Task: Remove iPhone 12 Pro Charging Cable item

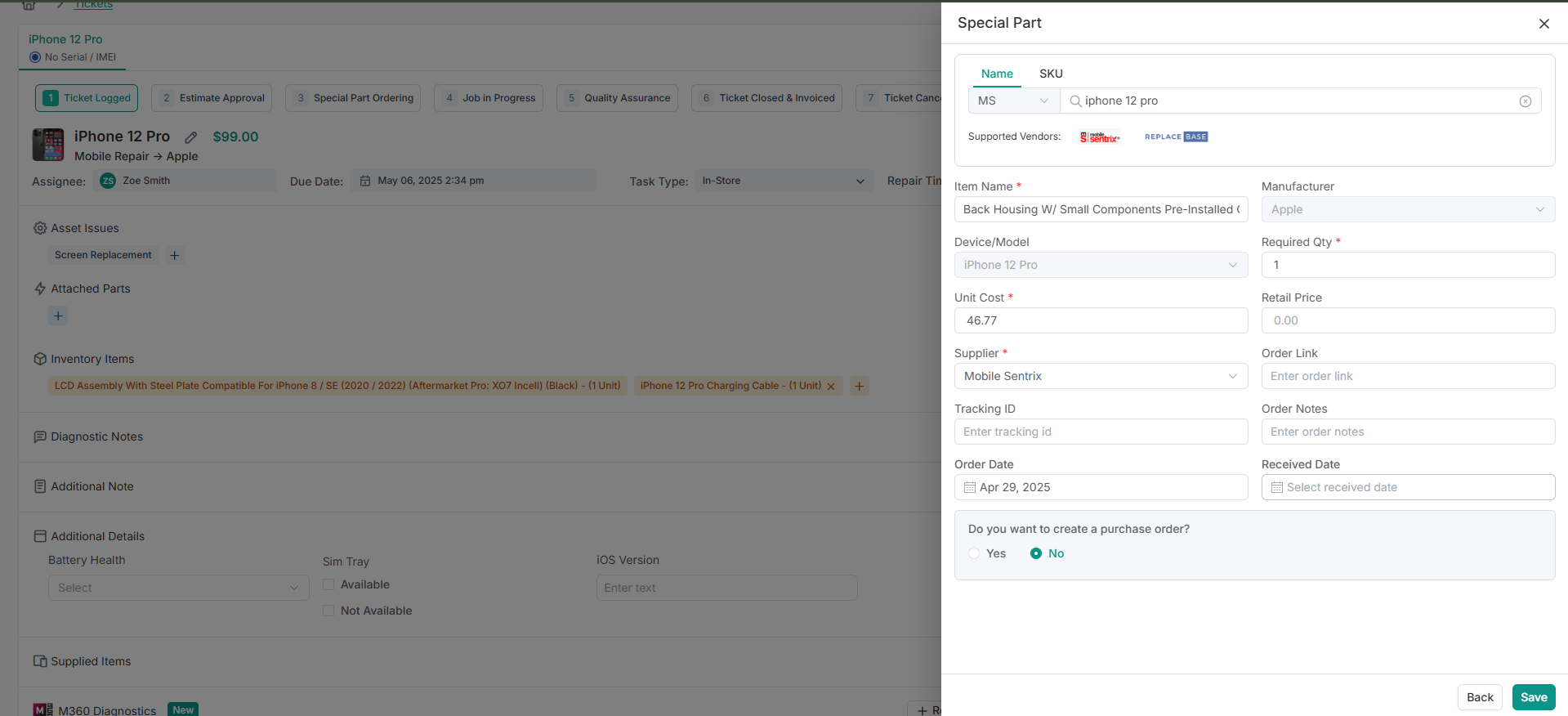Action: 831,387
